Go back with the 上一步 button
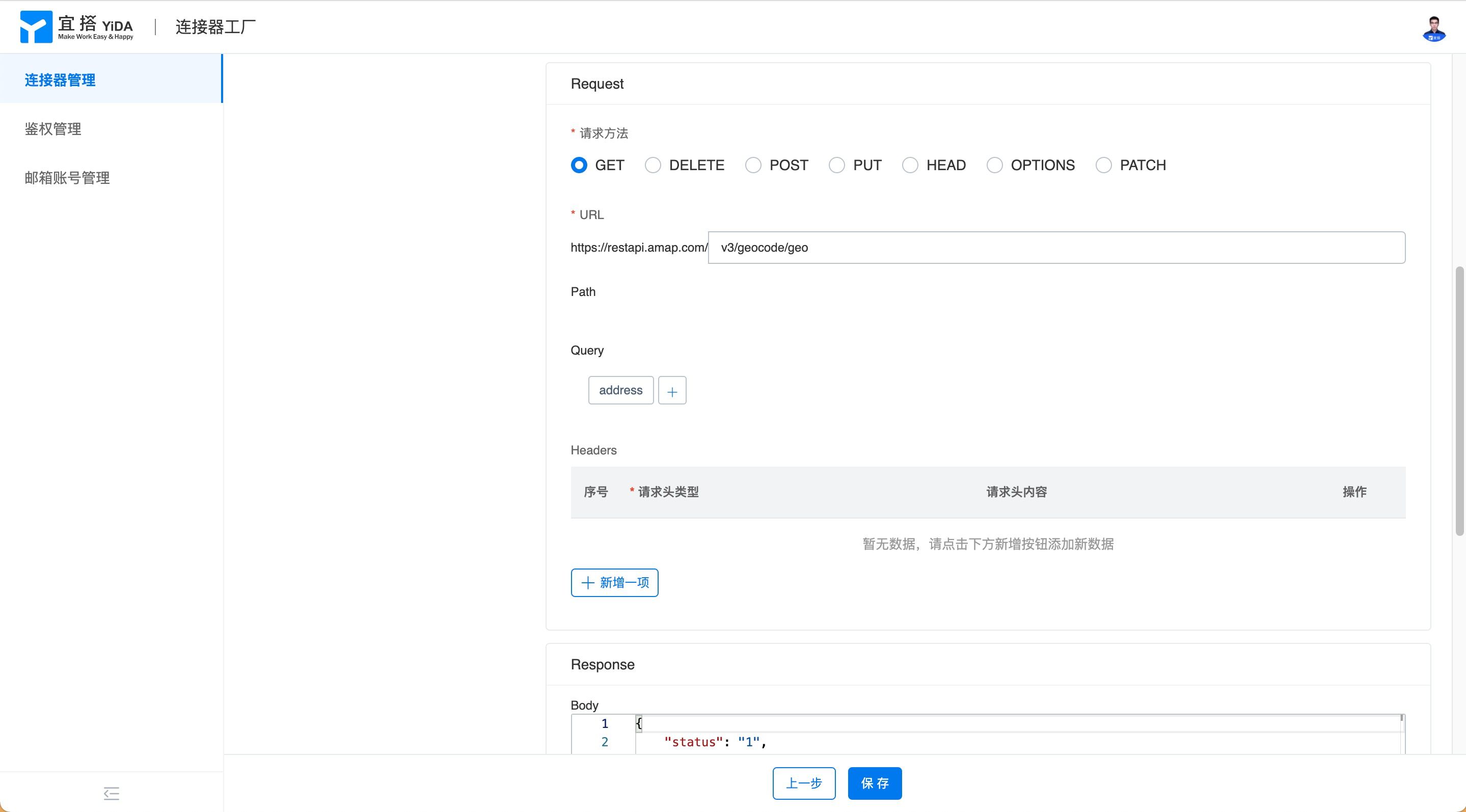Image resolution: width=1466 pixels, height=812 pixels. coord(804,783)
